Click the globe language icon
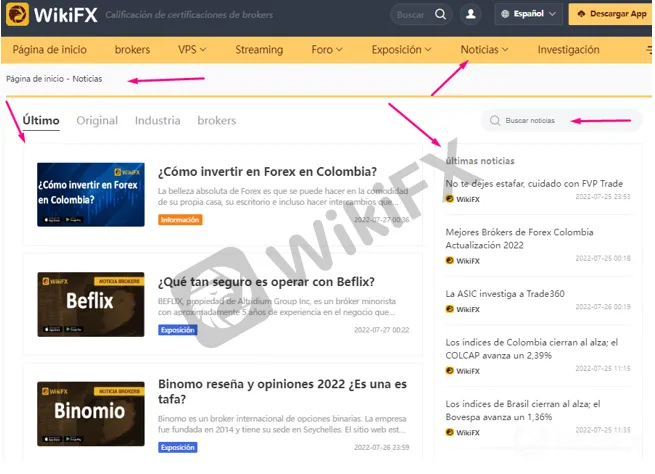655x474 pixels. (505, 14)
